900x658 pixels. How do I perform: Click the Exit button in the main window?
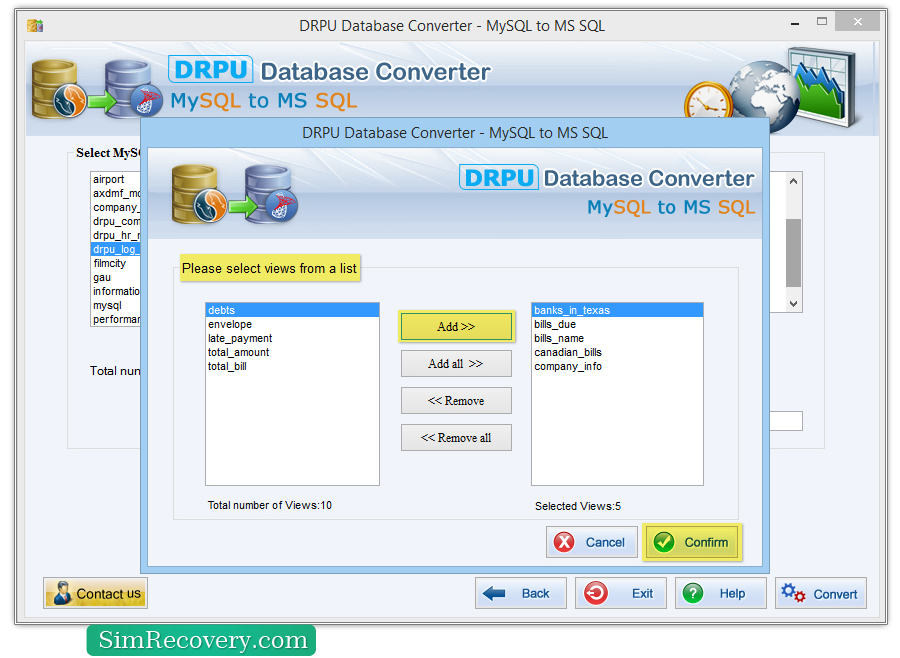click(620, 593)
